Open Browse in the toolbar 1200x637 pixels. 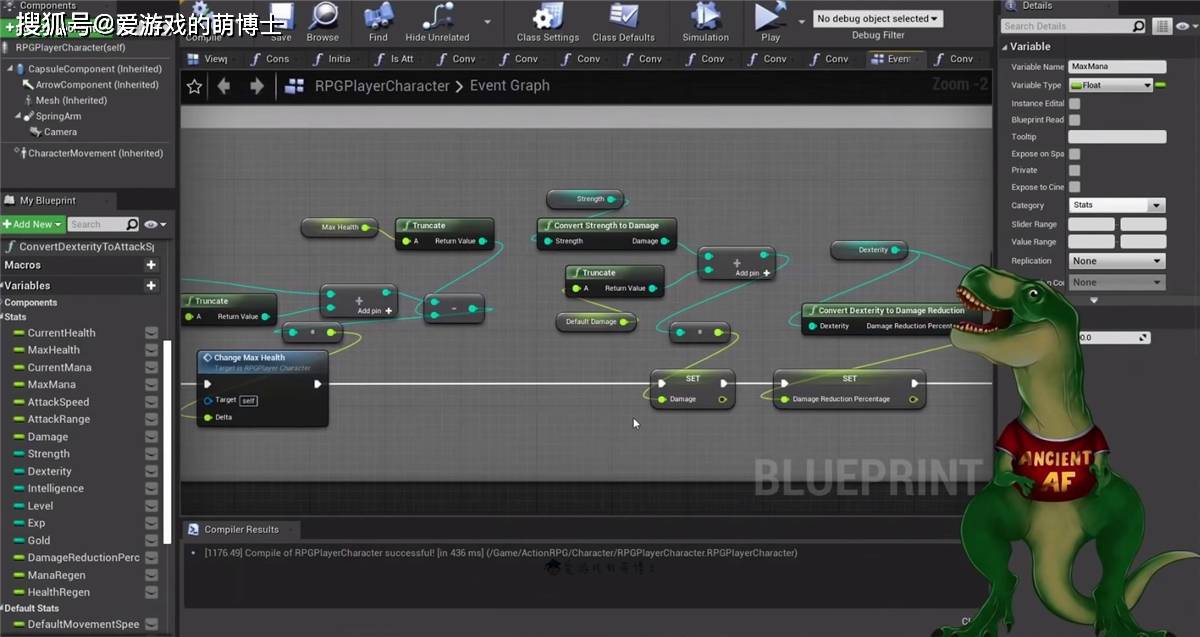point(323,22)
